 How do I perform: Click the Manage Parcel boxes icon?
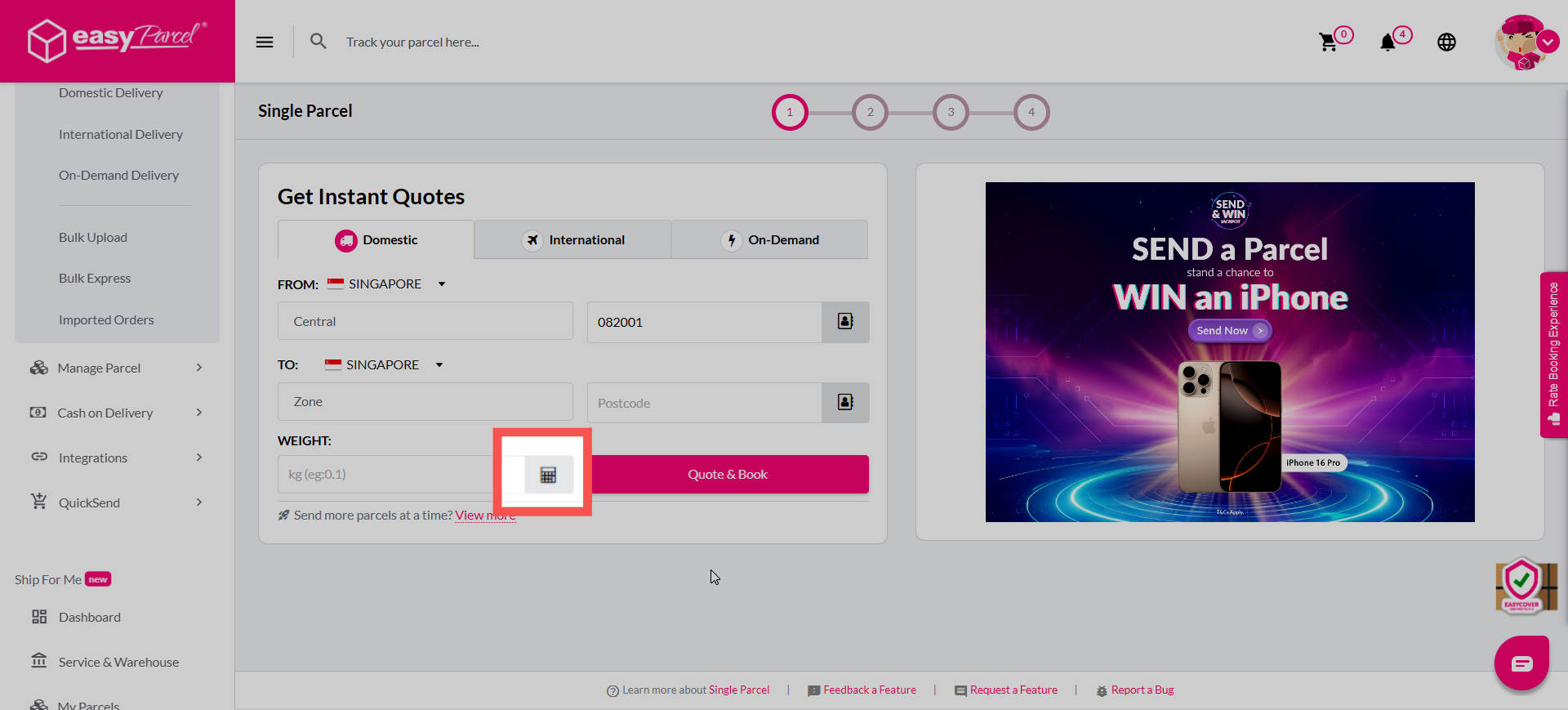38,368
